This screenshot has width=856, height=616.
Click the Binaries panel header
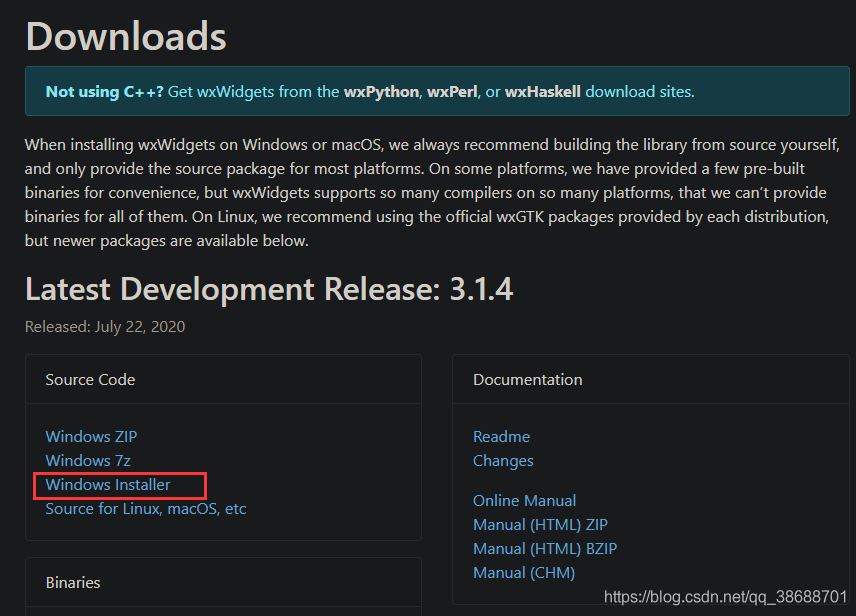point(223,583)
